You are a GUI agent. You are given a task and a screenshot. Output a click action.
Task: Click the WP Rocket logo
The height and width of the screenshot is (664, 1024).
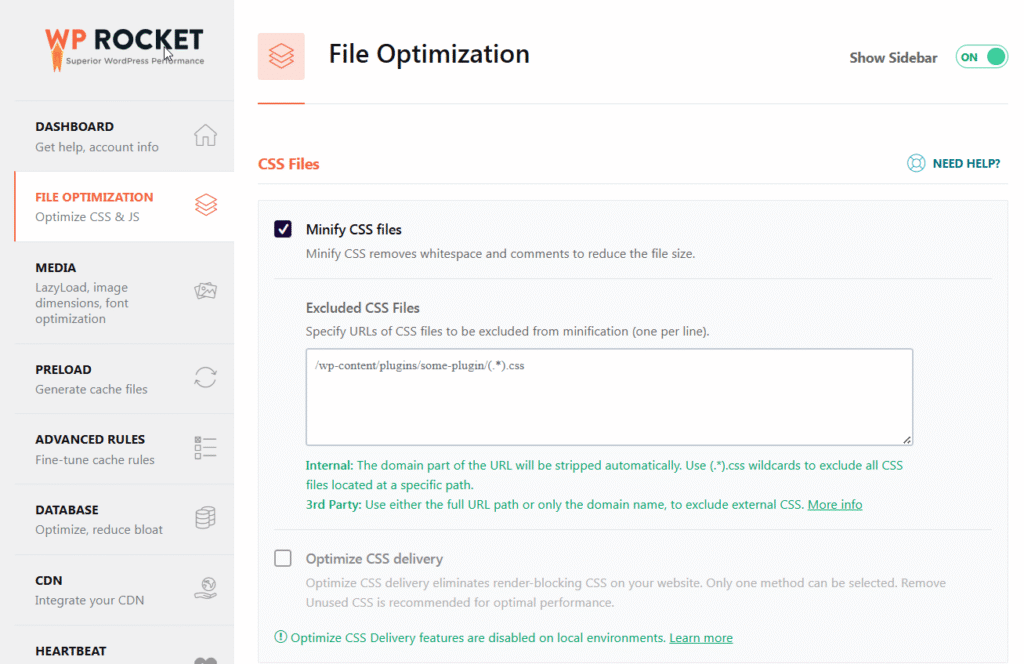(x=124, y=46)
